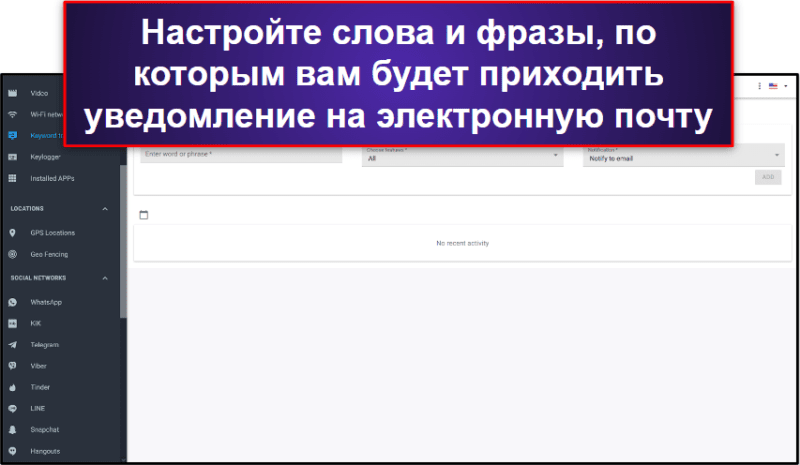Open the Choose features dropdown
Viewport: 800px width, 465px height.
pyautogui.click(x=462, y=156)
